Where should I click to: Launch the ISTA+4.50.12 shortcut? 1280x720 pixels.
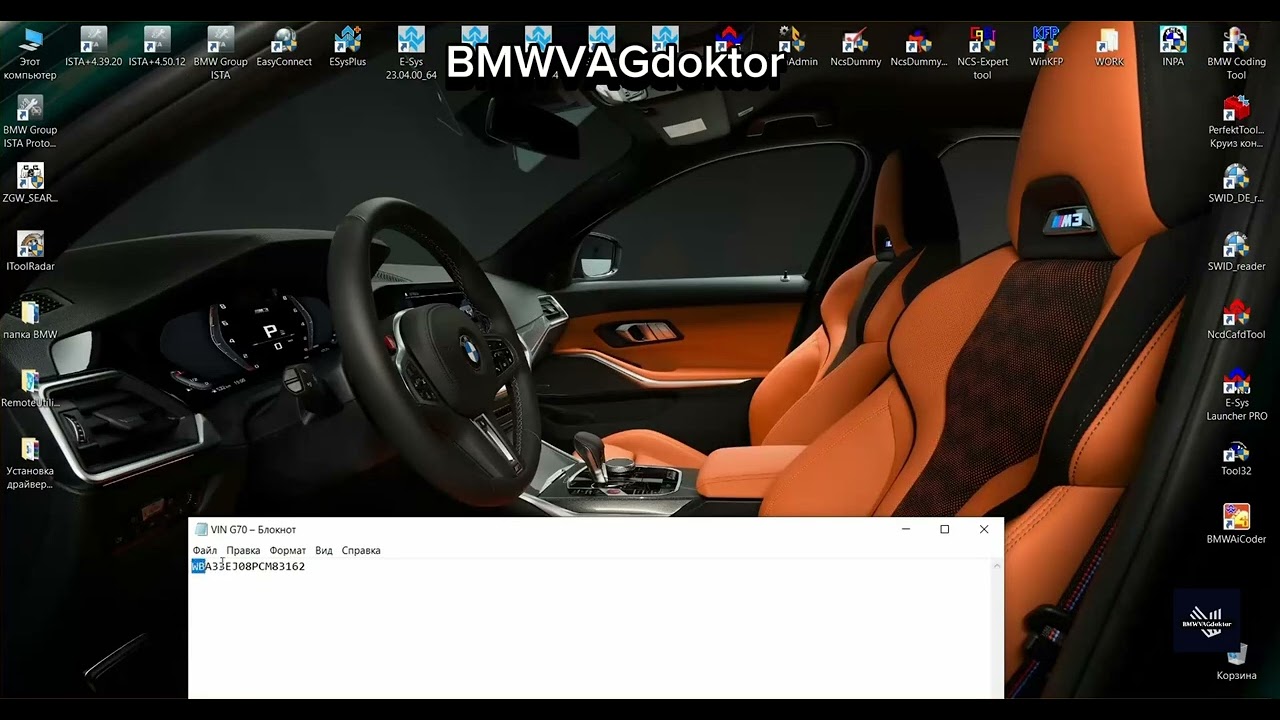(x=157, y=47)
